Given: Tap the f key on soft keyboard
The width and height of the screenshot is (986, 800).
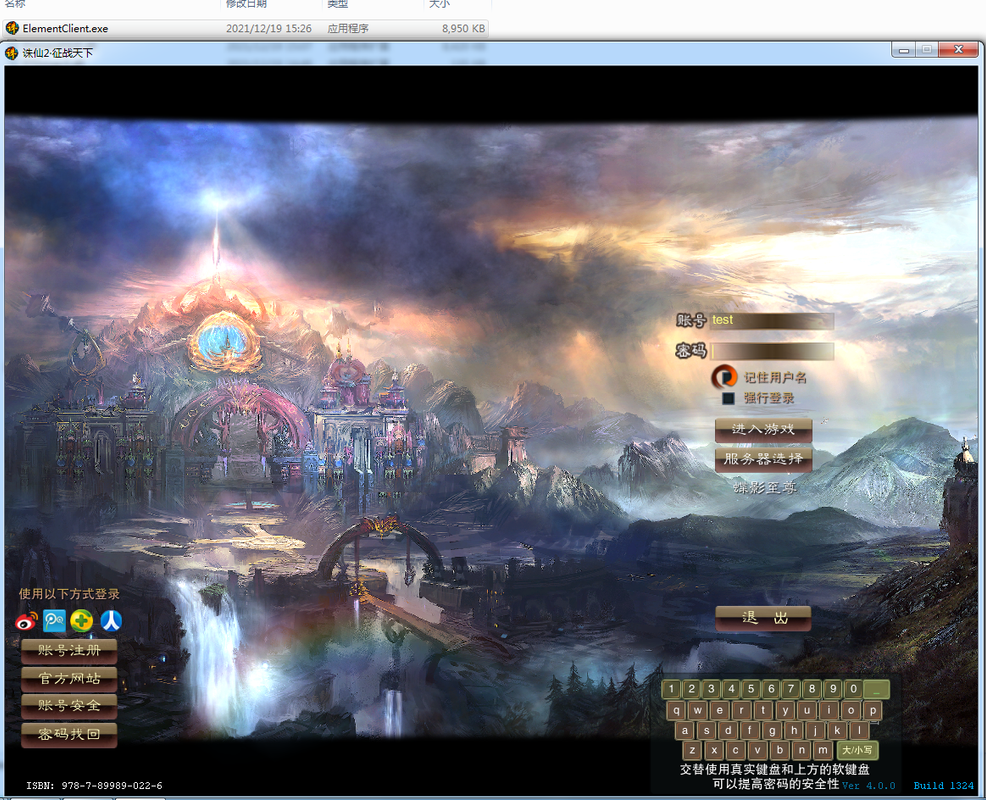Looking at the screenshot, I should pyautogui.click(x=750, y=730).
